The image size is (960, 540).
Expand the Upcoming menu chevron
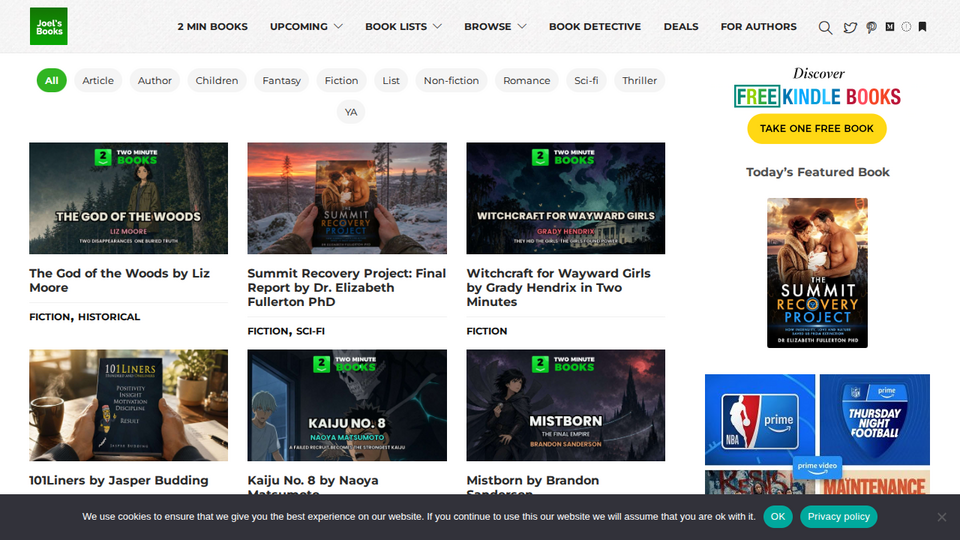[338, 26]
